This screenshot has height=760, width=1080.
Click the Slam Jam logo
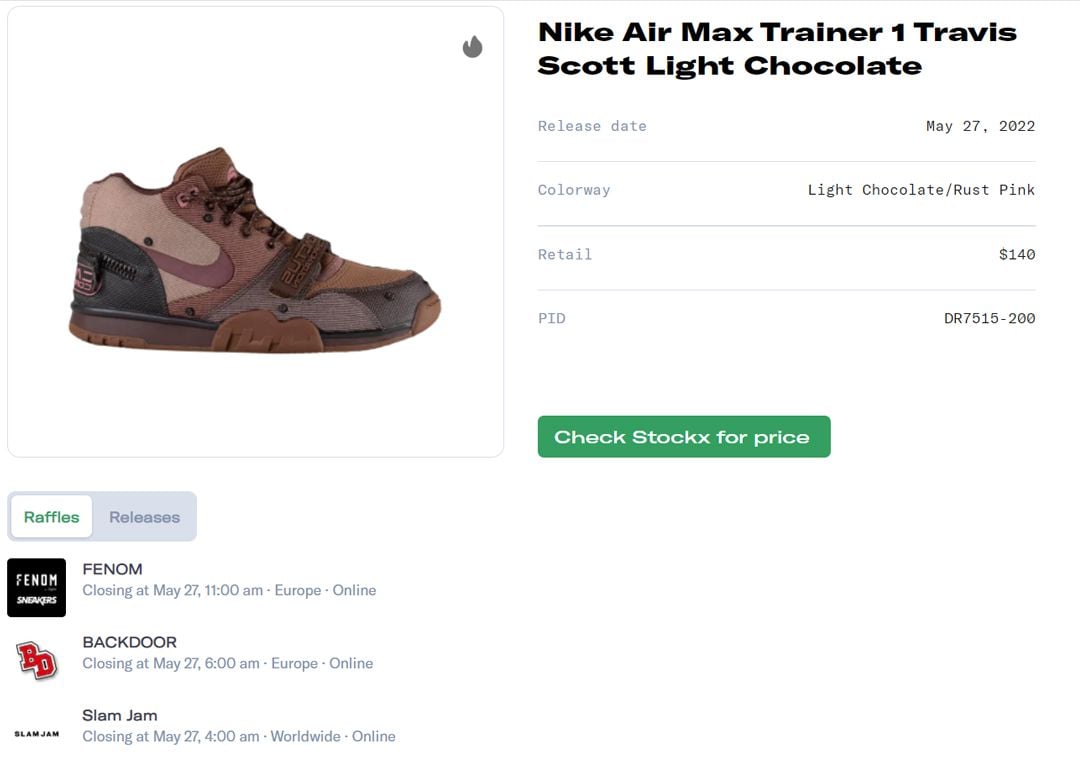(x=36, y=734)
